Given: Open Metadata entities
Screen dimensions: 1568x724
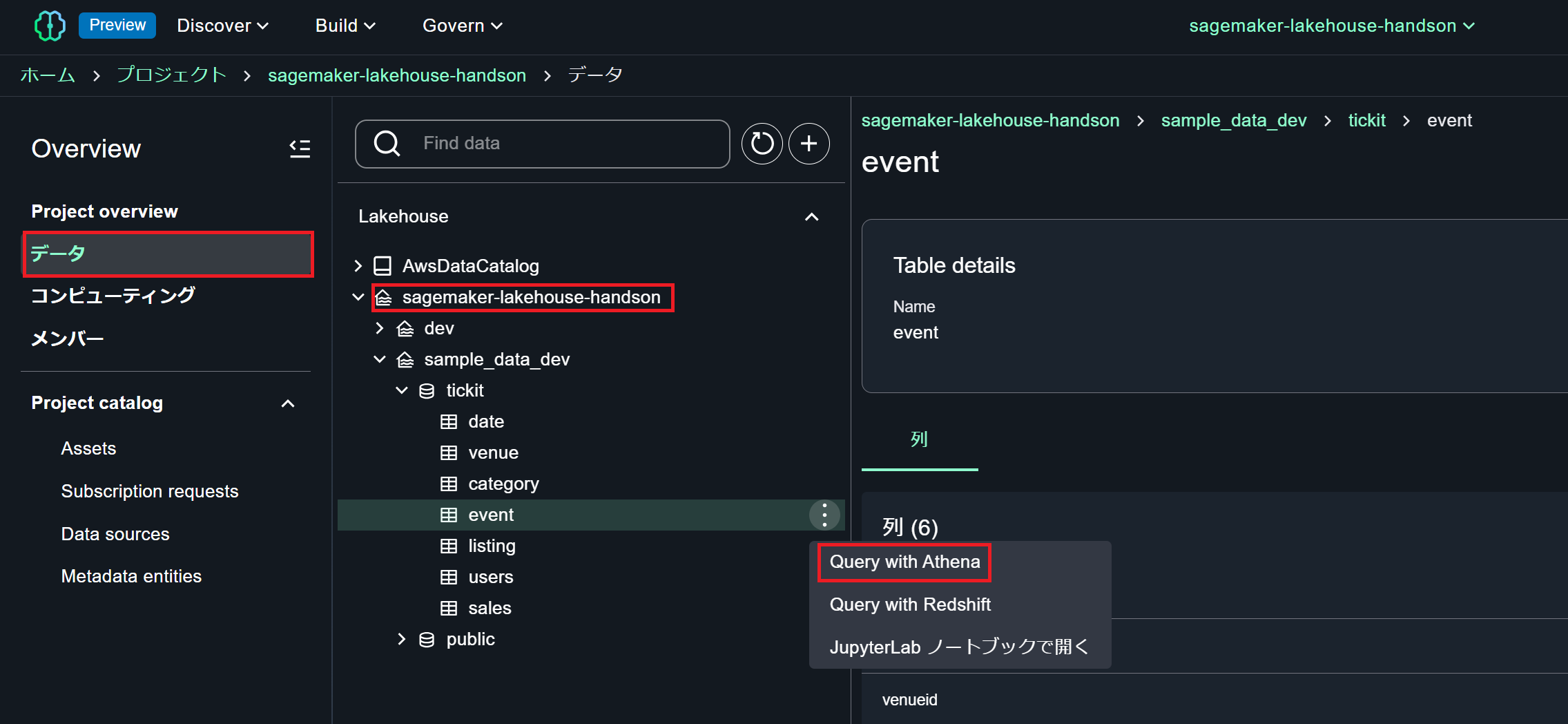Looking at the screenshot, I should (x=131, y=576).
